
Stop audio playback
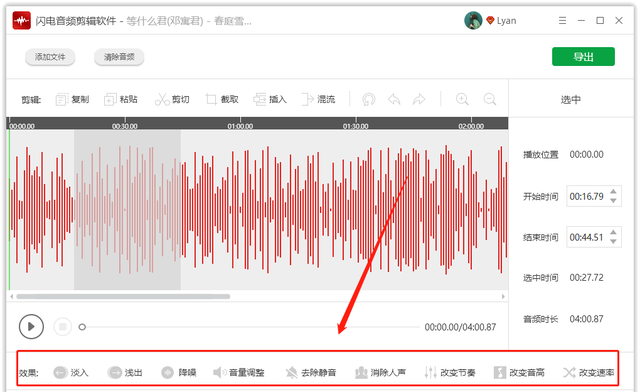[62, 327]
